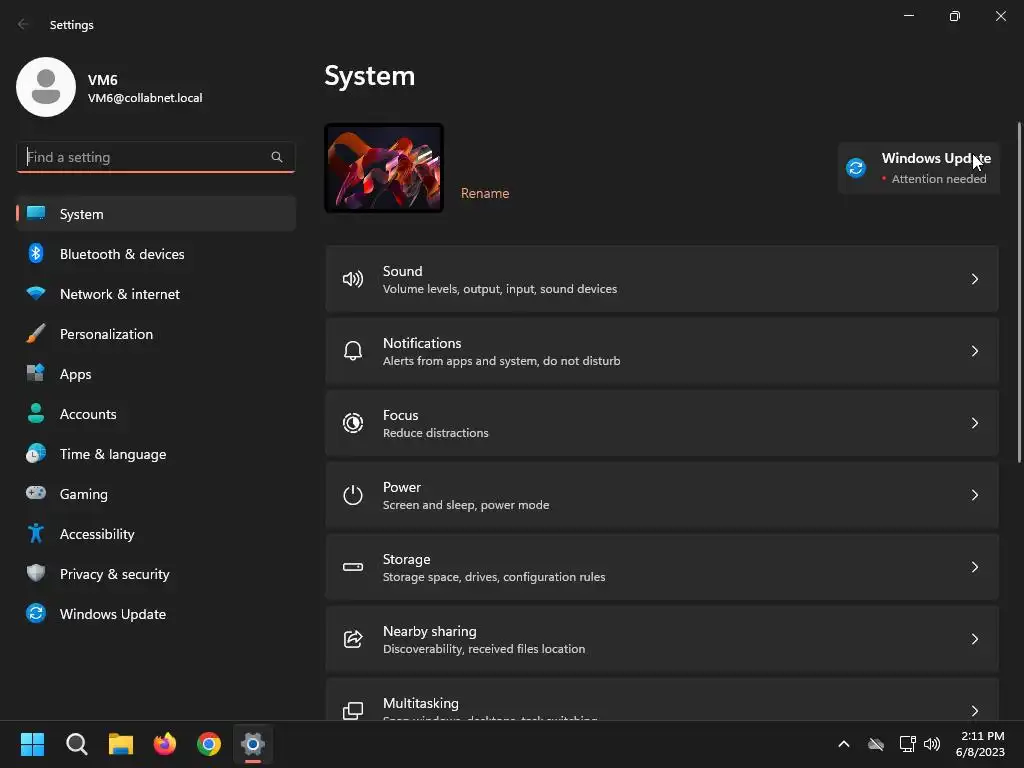Image resolution: width=1024 pixels, height=768 pixels.
Task: Open Notifications alerts settings
Action: [x=662, y=351]
